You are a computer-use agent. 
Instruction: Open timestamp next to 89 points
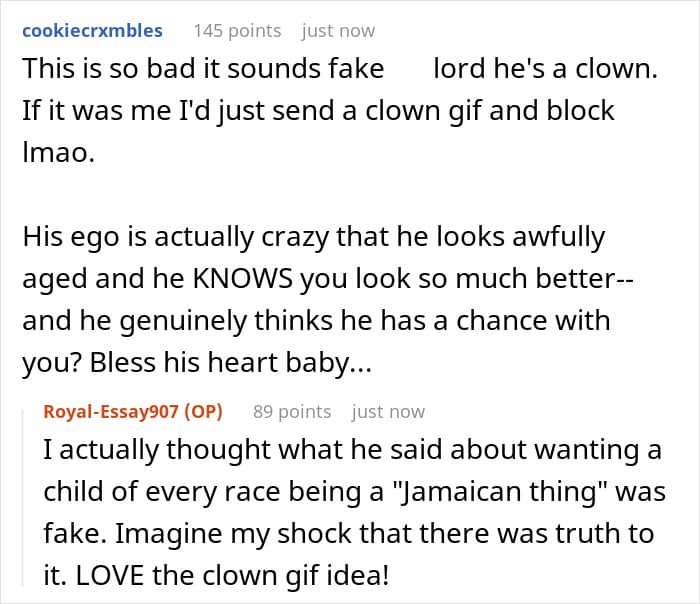pyautogui.click(x=388, y=411)
